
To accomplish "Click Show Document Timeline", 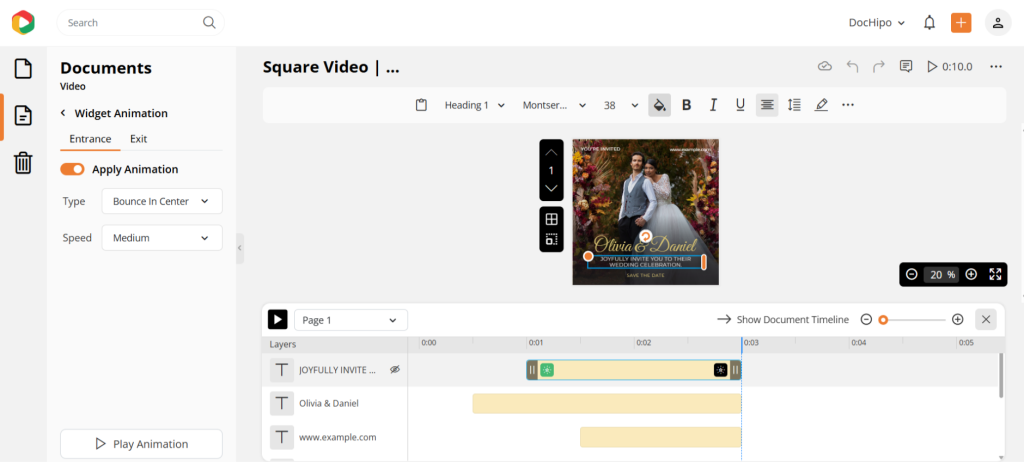I will [x=783, y=319].
